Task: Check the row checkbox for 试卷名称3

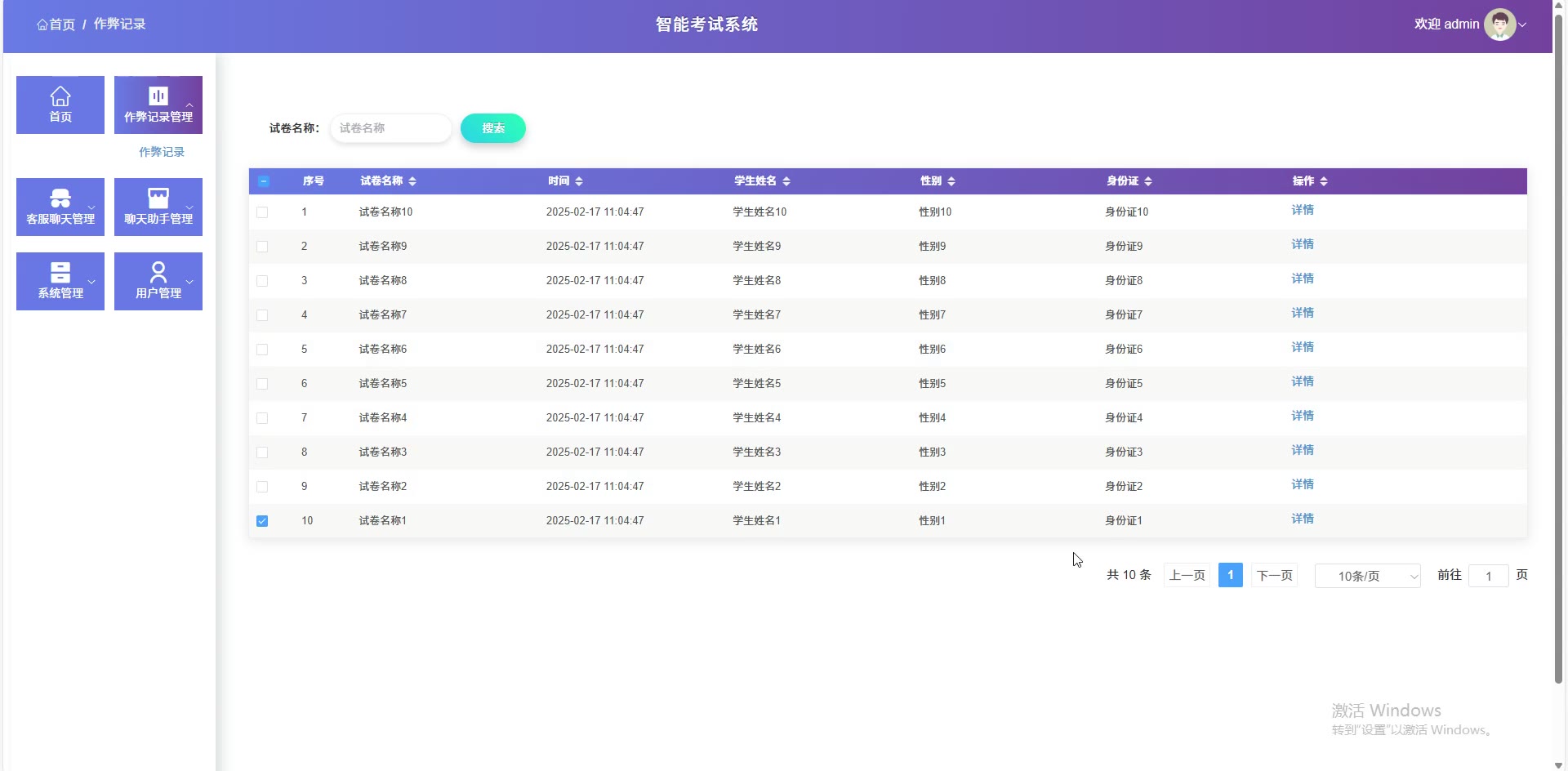Action: (262, 452)
